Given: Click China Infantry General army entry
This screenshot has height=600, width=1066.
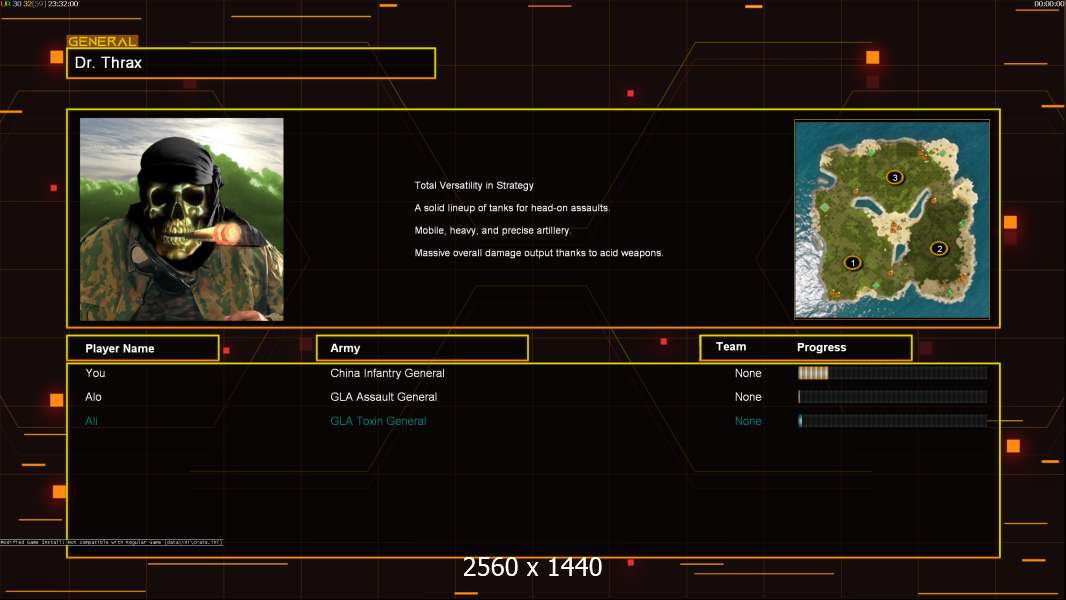Looking at the screenshot, I should pyautogui.click(x=388, y=373).
